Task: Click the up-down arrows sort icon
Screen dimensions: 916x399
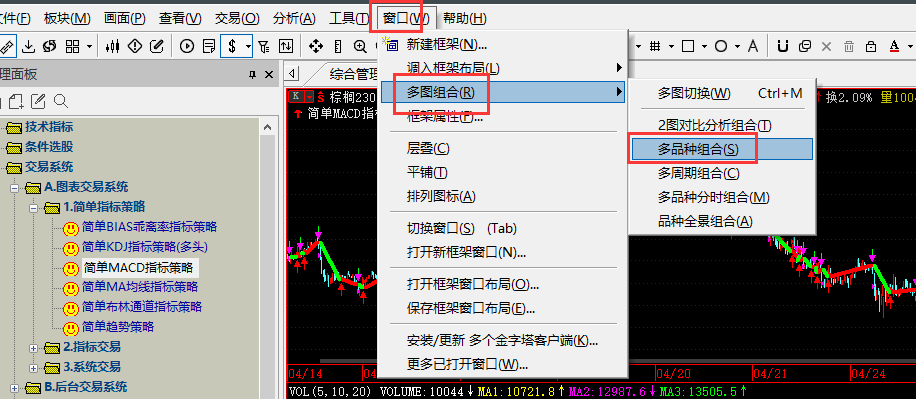Action: point(286,46)
